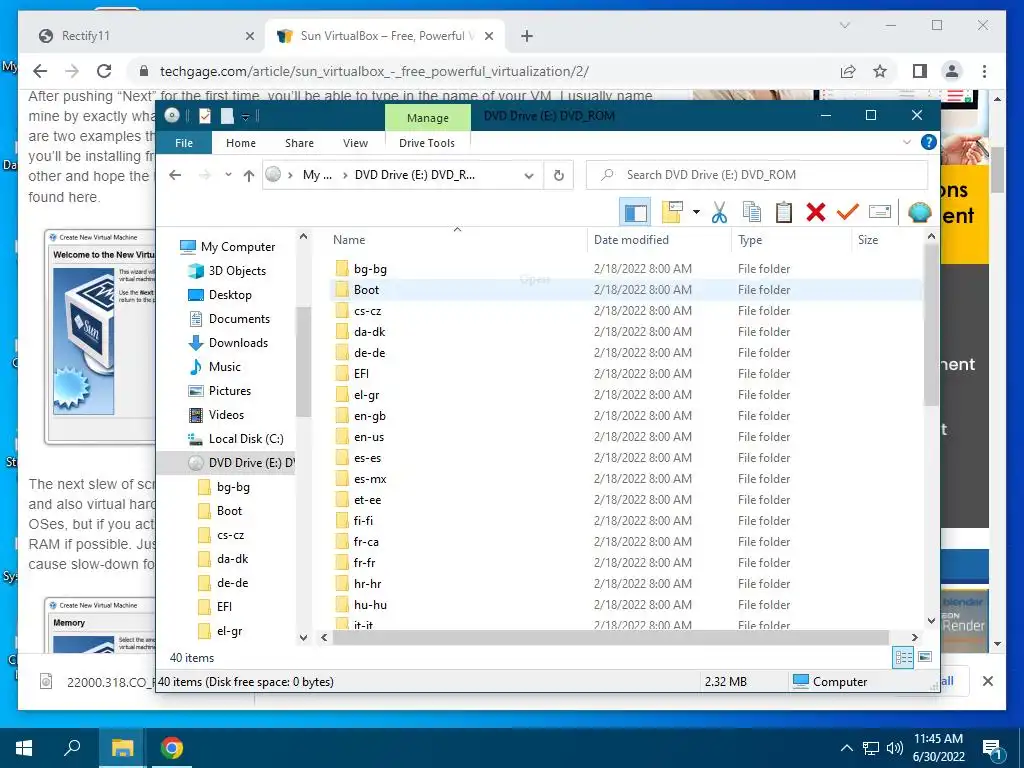The height and width of the screenshot is (768, 1024).
Task: Click file list vertical scrollbar down arrow
Action: coord(931,621)
